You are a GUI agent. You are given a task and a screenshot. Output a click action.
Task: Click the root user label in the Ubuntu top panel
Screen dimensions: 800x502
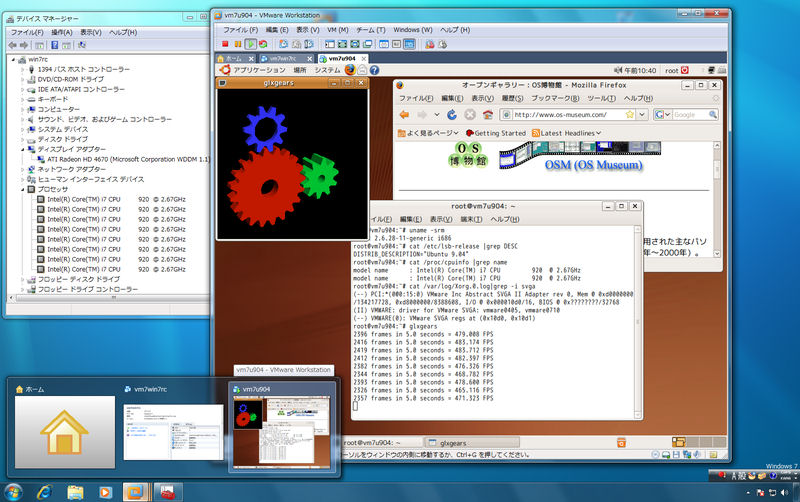[672, 70]
